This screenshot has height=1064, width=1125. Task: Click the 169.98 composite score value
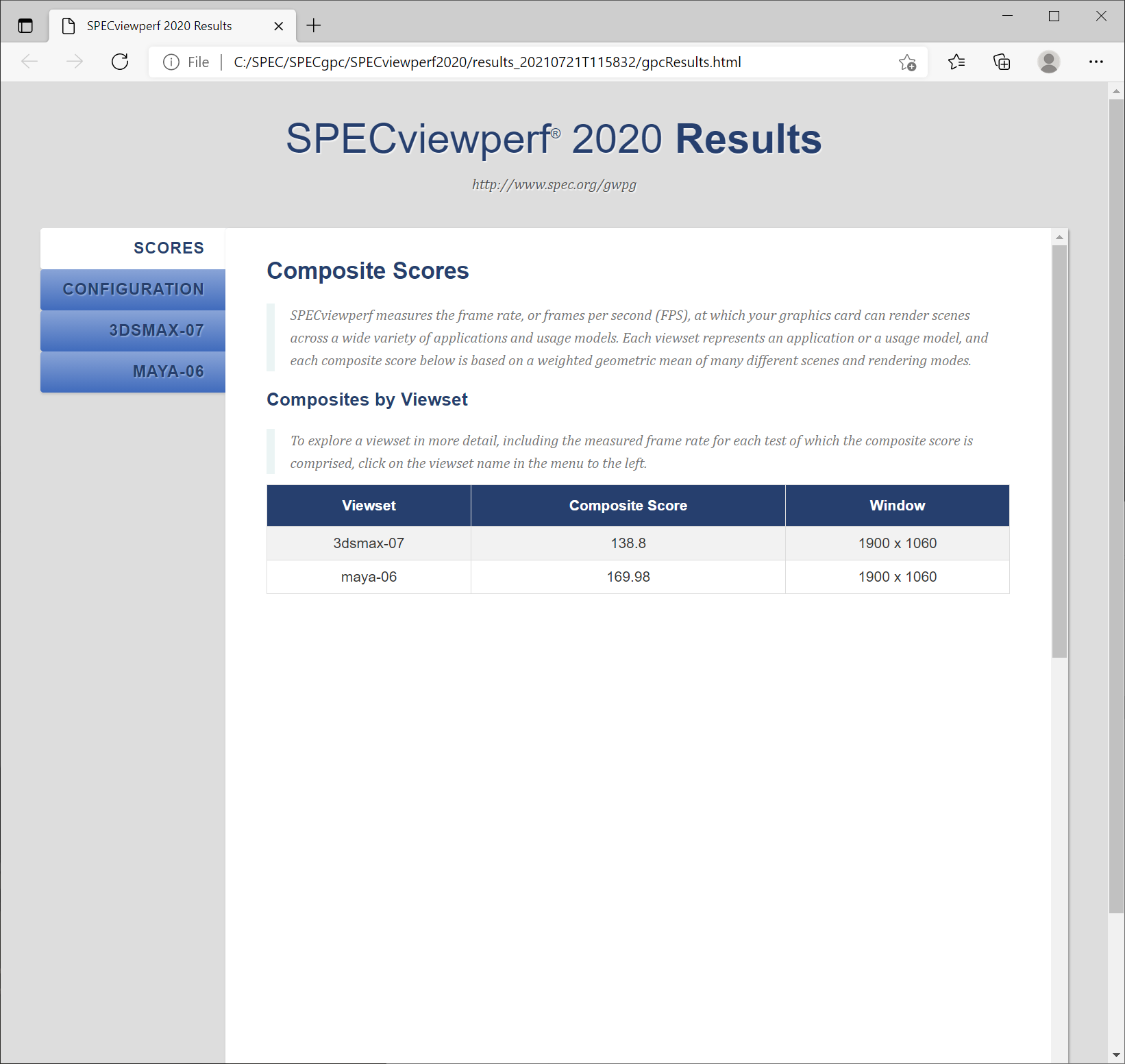click(x=628, y=577)
